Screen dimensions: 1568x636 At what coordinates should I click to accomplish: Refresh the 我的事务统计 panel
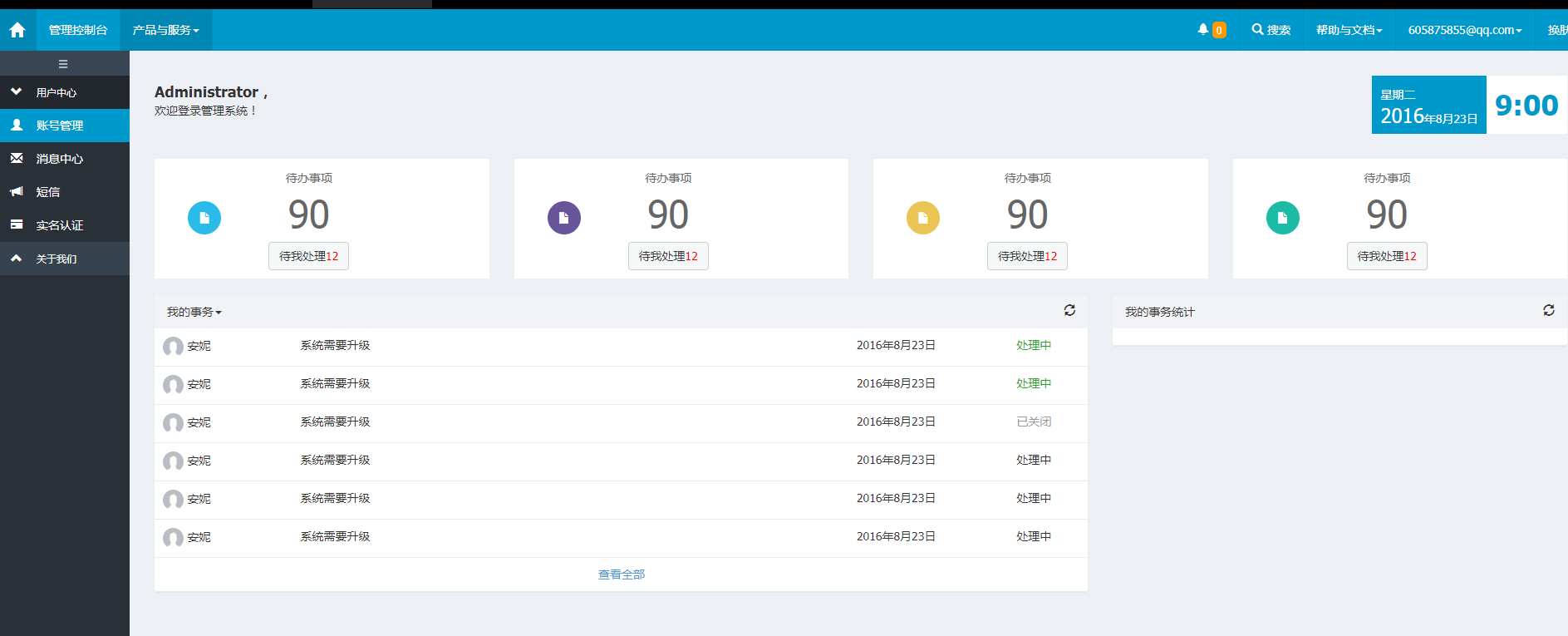coord(1548,310)
